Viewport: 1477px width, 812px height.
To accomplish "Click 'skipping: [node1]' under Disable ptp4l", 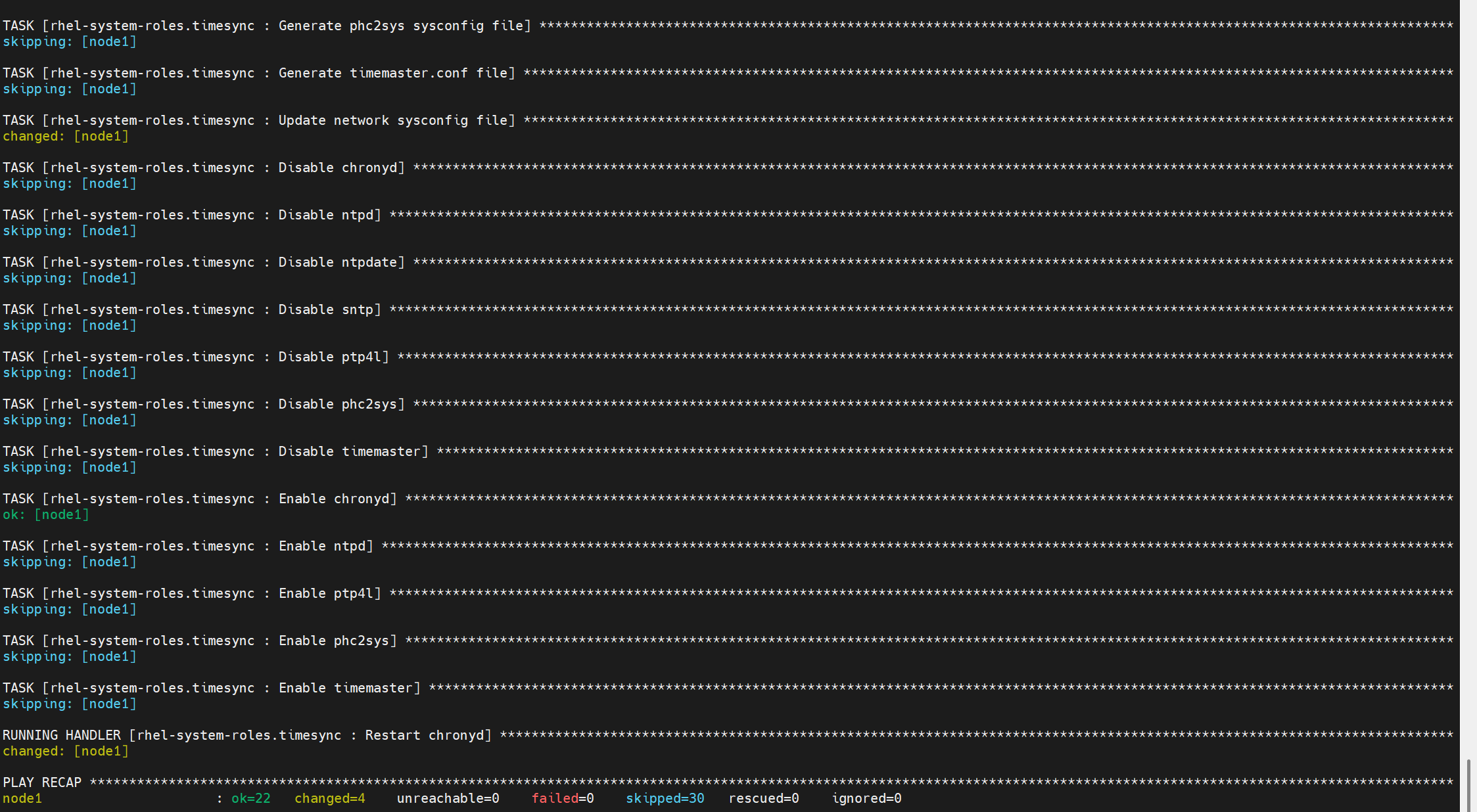I will pos(70,372).
